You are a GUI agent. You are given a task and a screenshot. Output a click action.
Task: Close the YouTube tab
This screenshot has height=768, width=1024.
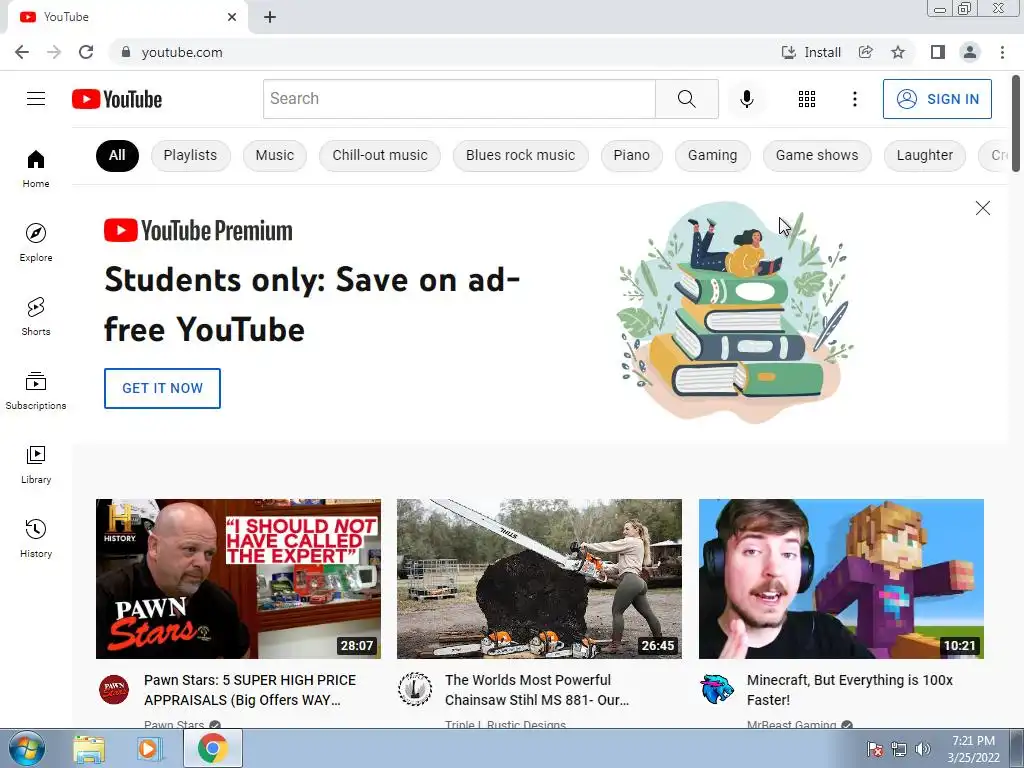click(x=232, y=17)
